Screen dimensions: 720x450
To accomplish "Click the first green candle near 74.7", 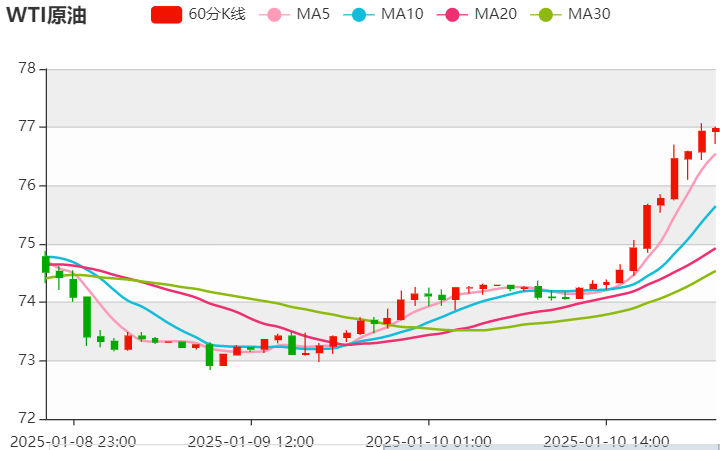I will click(45, 264).
